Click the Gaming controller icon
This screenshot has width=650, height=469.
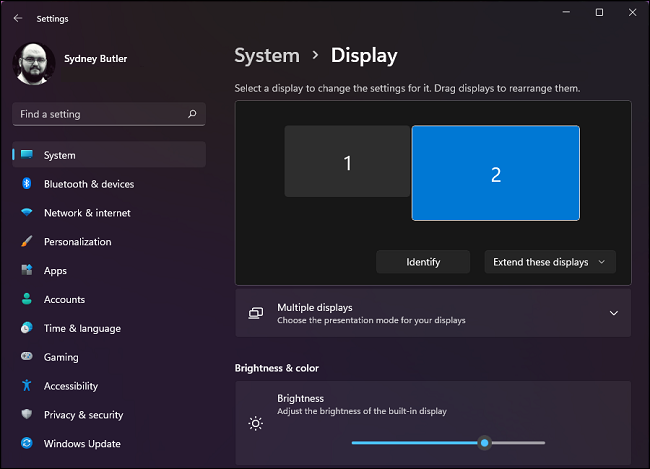pyautogui.click(x=26, y=357)
